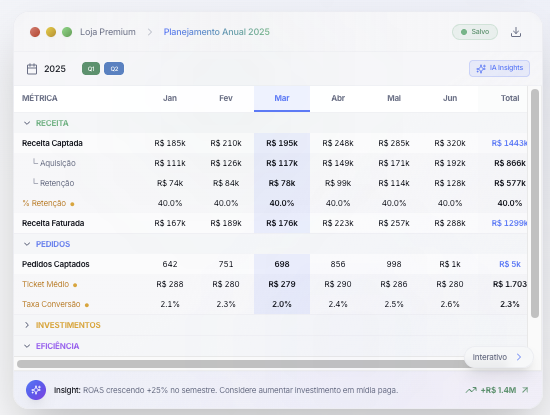Image resolution: width=550 pixels, height=415 pixels.
Task: Click the purple insight sparkle icon
Action: click(36, 390)
